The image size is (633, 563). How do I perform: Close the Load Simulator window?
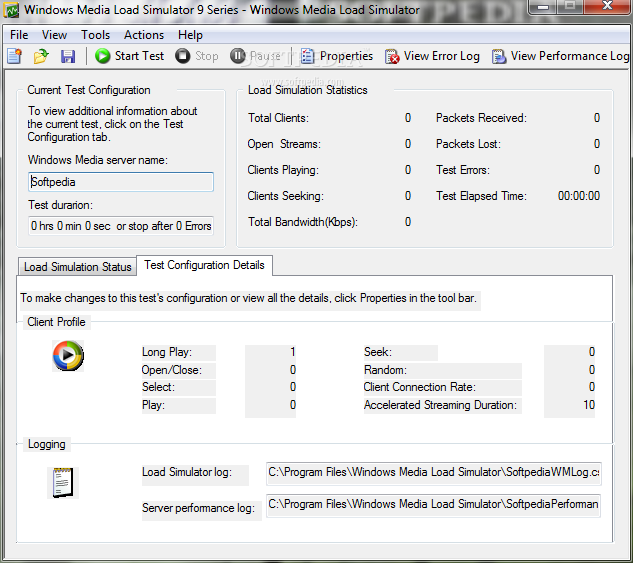click(608, 6)
